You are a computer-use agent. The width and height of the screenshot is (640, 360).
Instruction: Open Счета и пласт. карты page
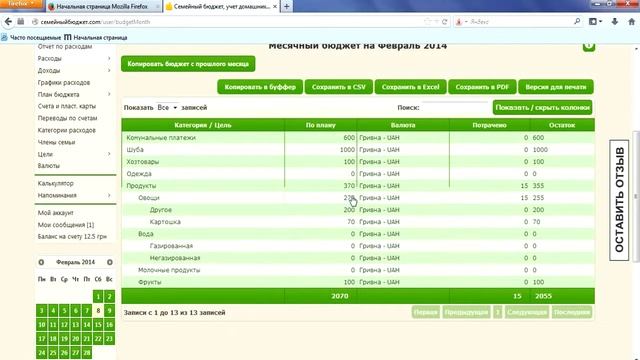pos(67,106)
